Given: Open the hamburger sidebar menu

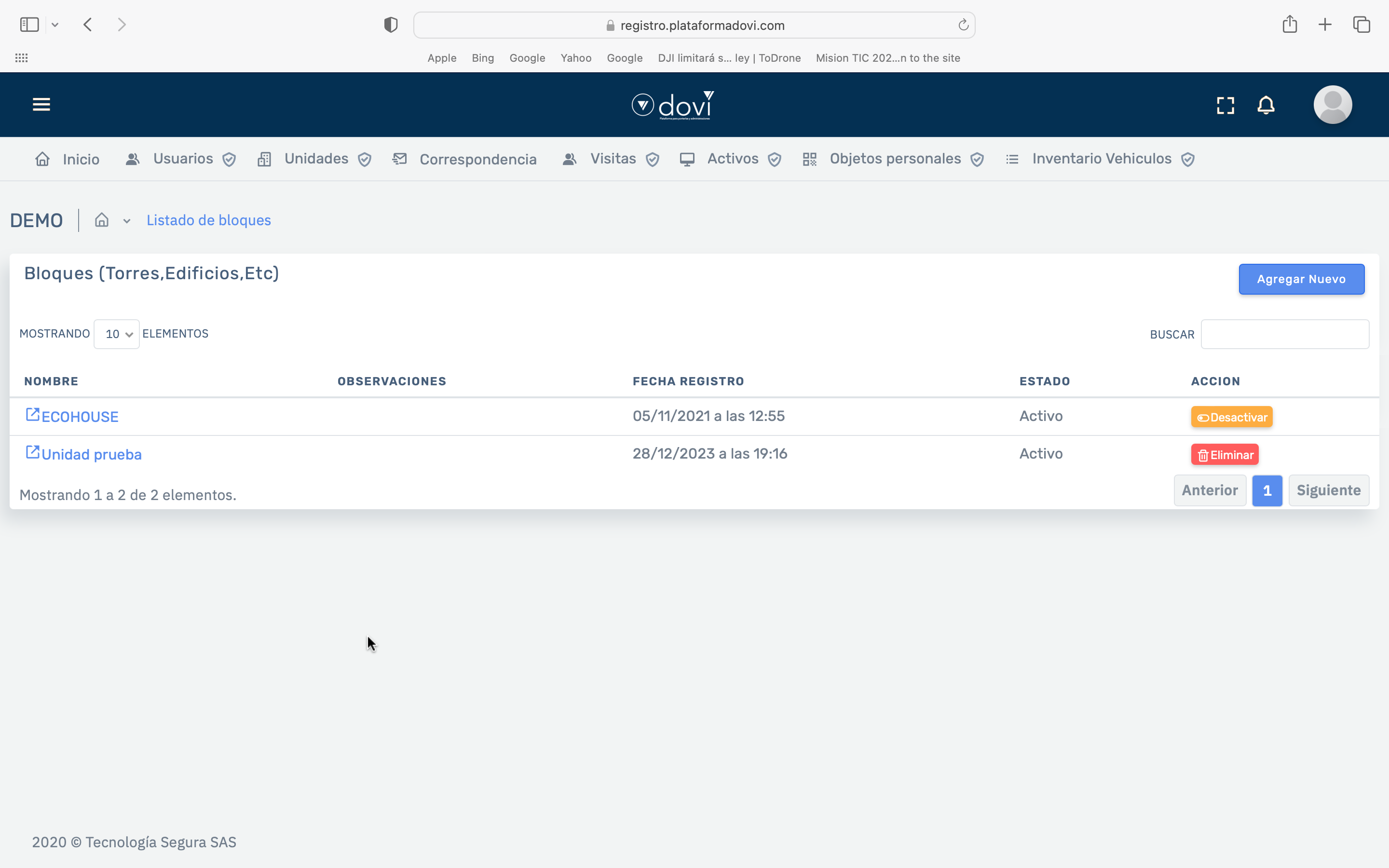Looking at the screenshot, I should (41, 105).
